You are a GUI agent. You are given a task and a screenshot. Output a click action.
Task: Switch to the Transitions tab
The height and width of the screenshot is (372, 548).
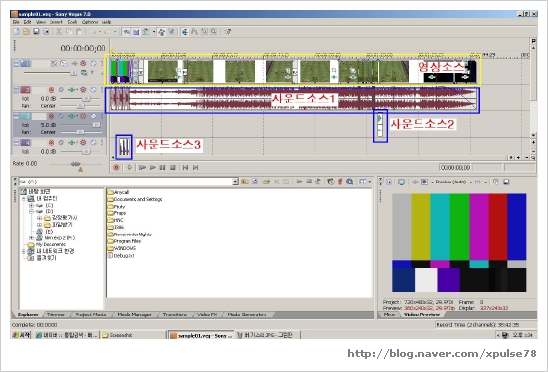tap(175, 314)
